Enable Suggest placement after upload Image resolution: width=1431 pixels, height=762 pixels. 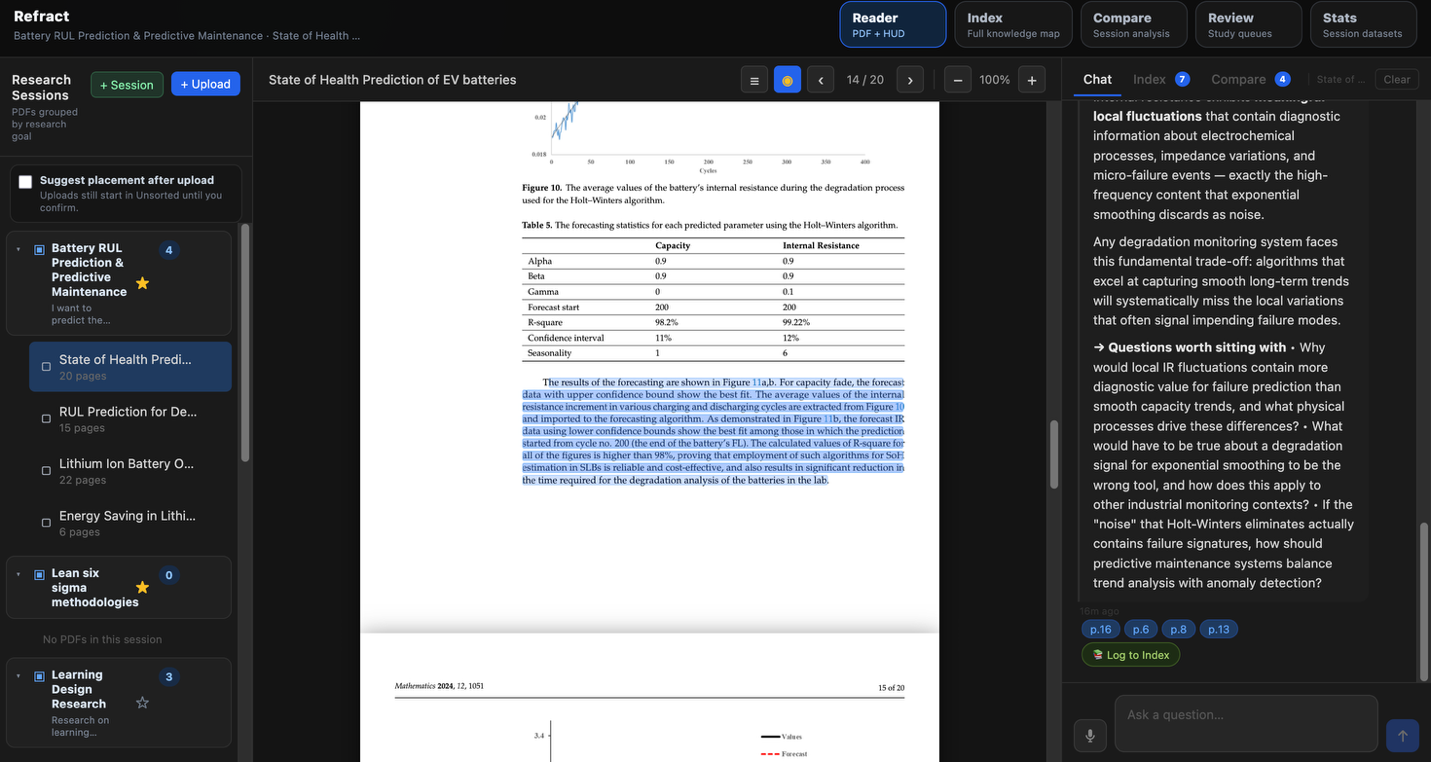coord(26,182)
